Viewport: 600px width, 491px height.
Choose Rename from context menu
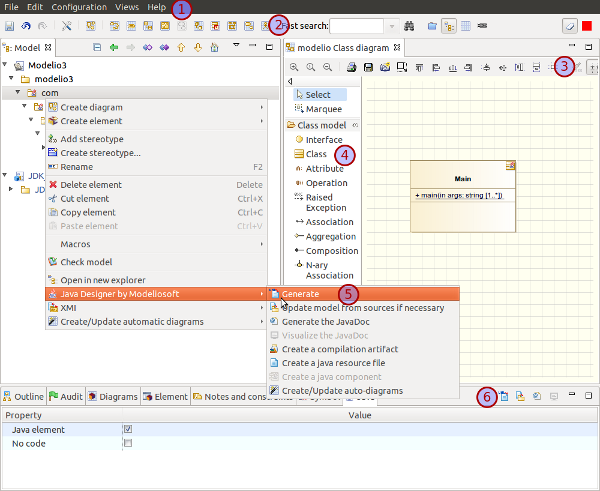tap(156, 167)
